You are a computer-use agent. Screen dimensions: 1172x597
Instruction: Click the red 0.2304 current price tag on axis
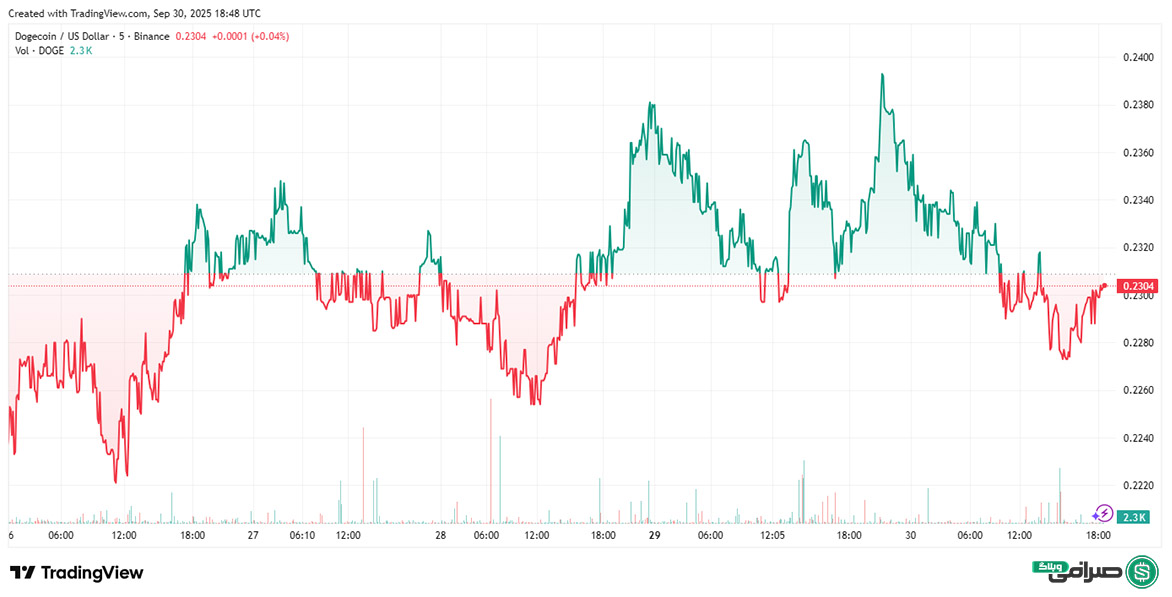(x=1137, y=285)
